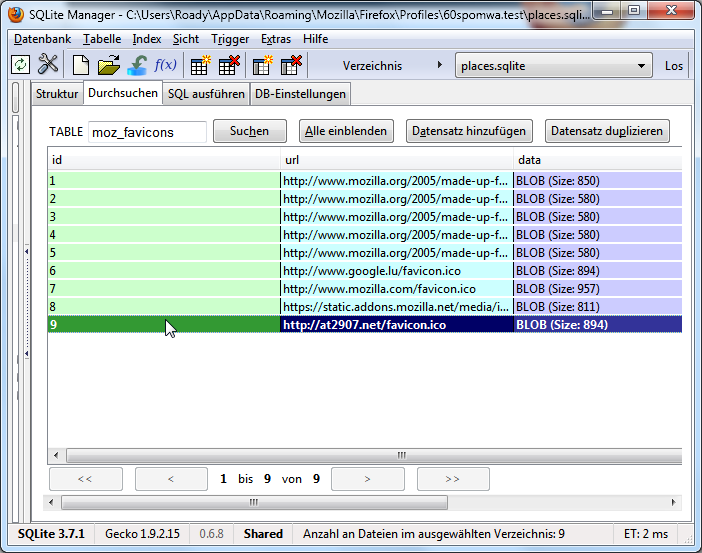Screen dimensions: 702x553
Task: Sort by the url column header
Action: click(397, 160)
